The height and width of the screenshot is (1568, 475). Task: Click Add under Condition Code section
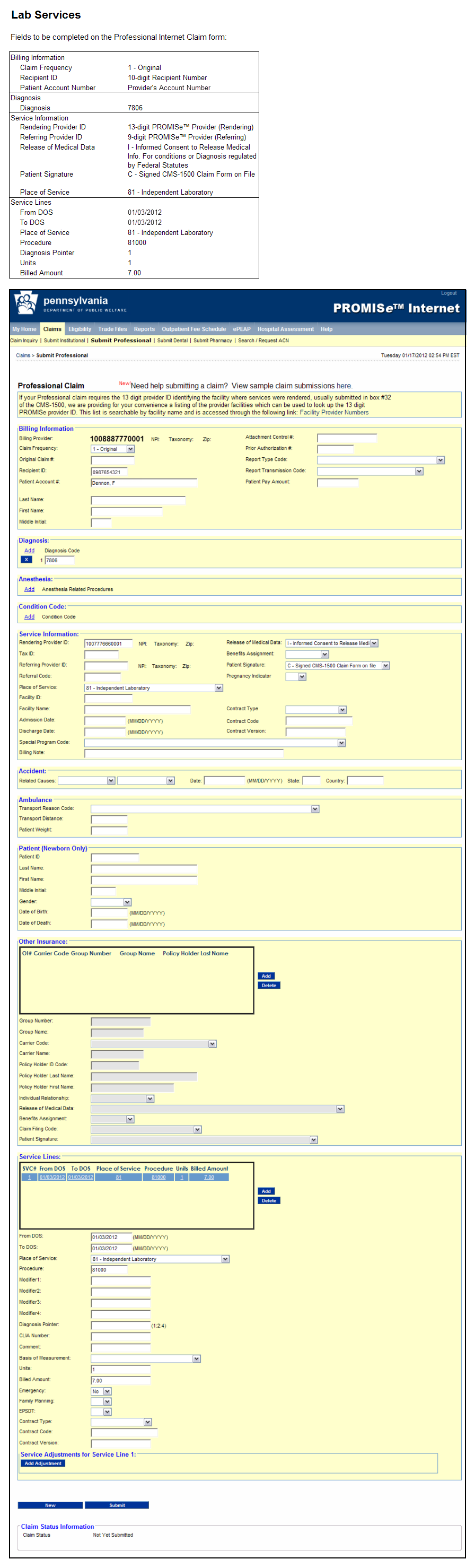[x=29, y=616]
